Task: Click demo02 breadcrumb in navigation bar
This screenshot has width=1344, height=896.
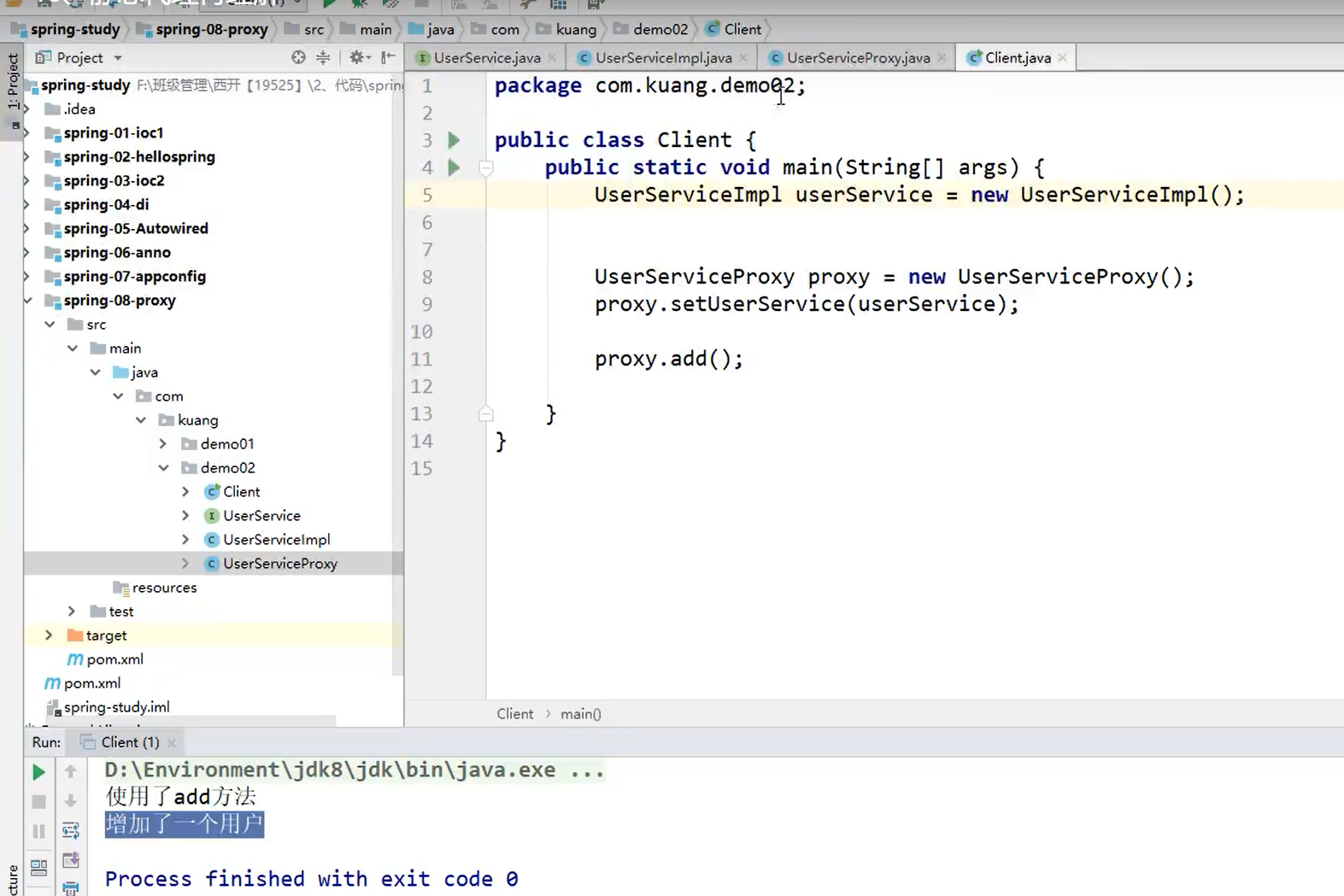Action: 650,29
